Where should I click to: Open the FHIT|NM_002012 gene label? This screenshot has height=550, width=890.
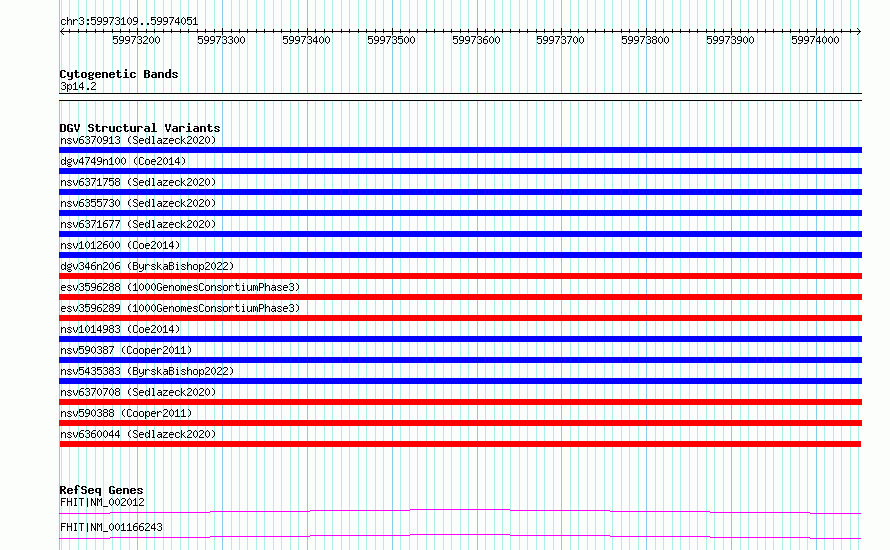(102, 502)
